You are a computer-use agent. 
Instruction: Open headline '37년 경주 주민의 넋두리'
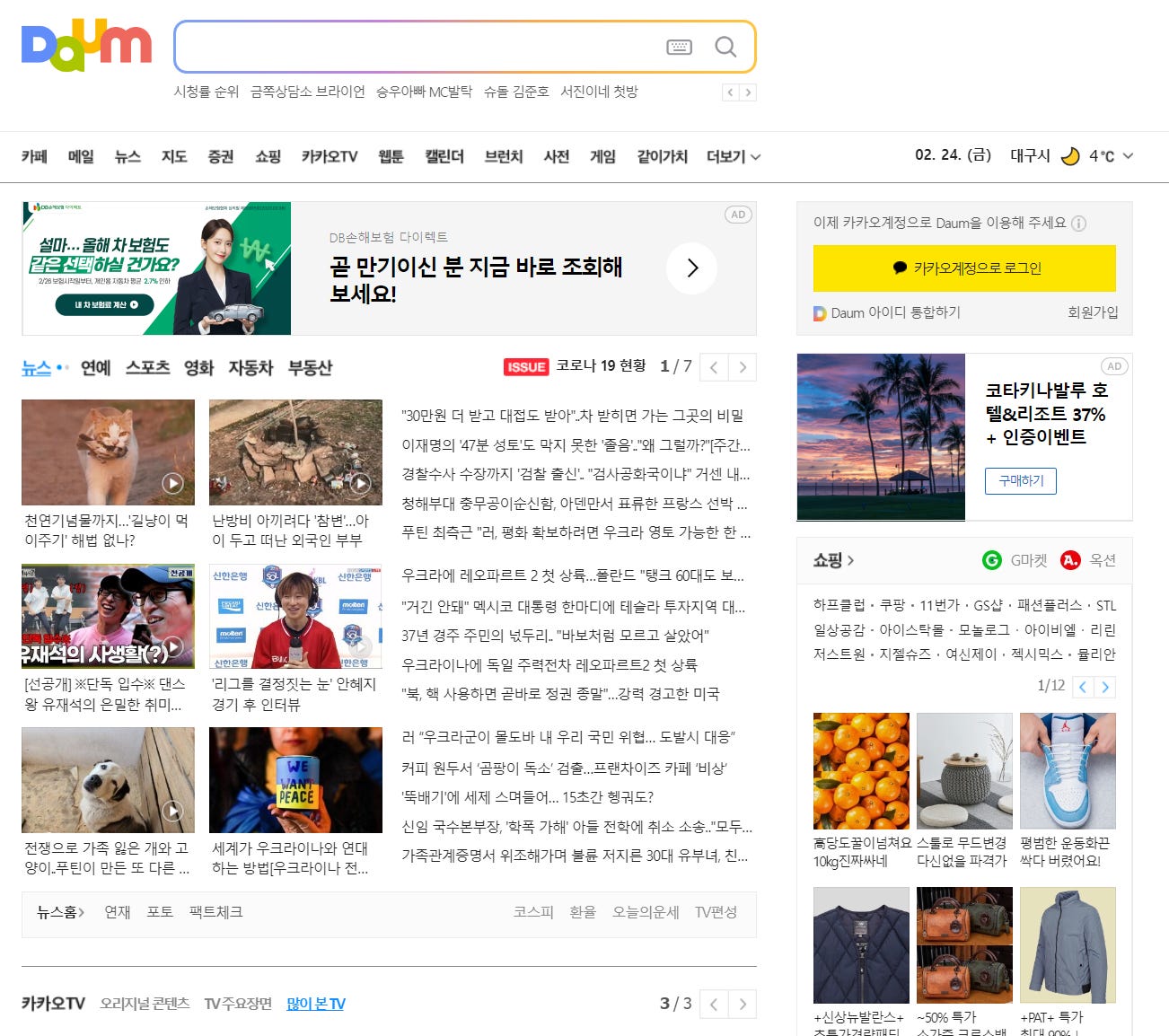[x=555, y=636]
